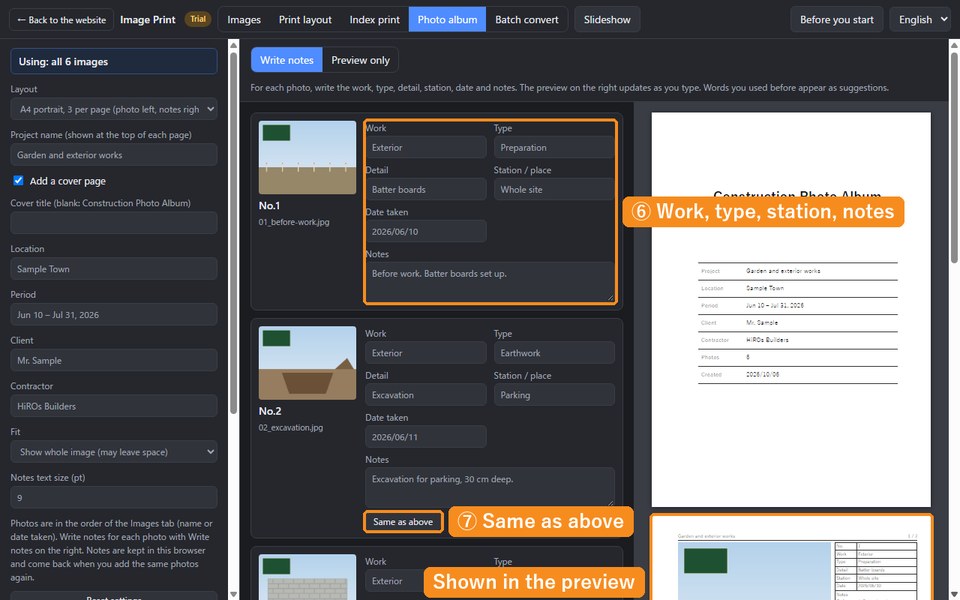Open the Fit dropdown
This screenshot has width=960, height=600.
[x=114, y=452]
